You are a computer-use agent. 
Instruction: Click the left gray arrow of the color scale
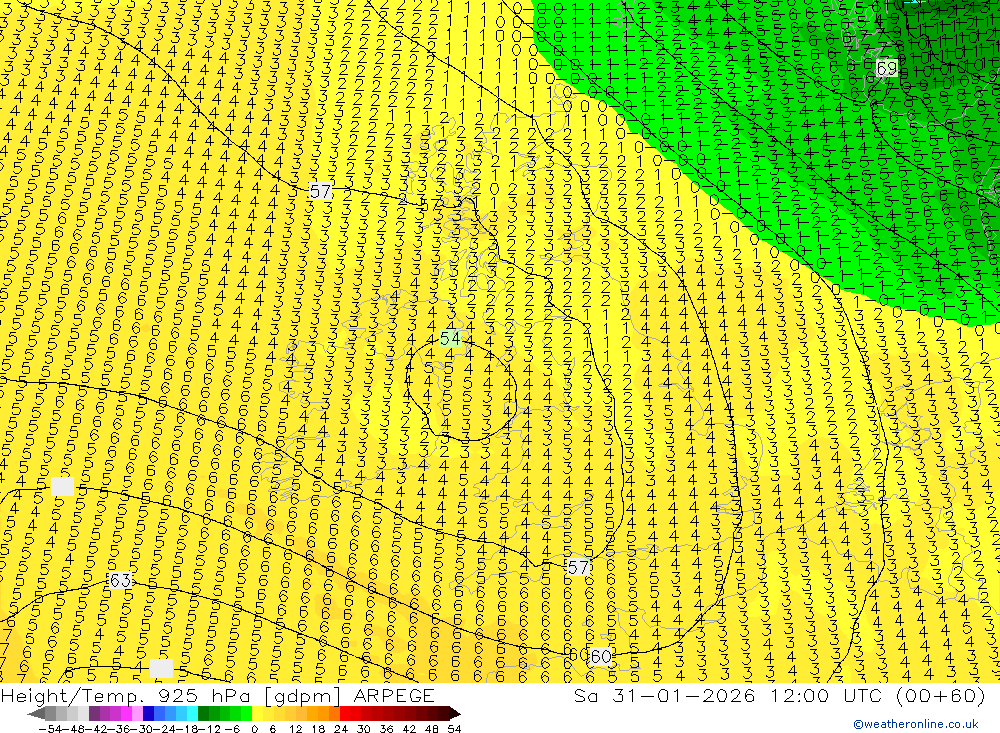pos(36,714)
